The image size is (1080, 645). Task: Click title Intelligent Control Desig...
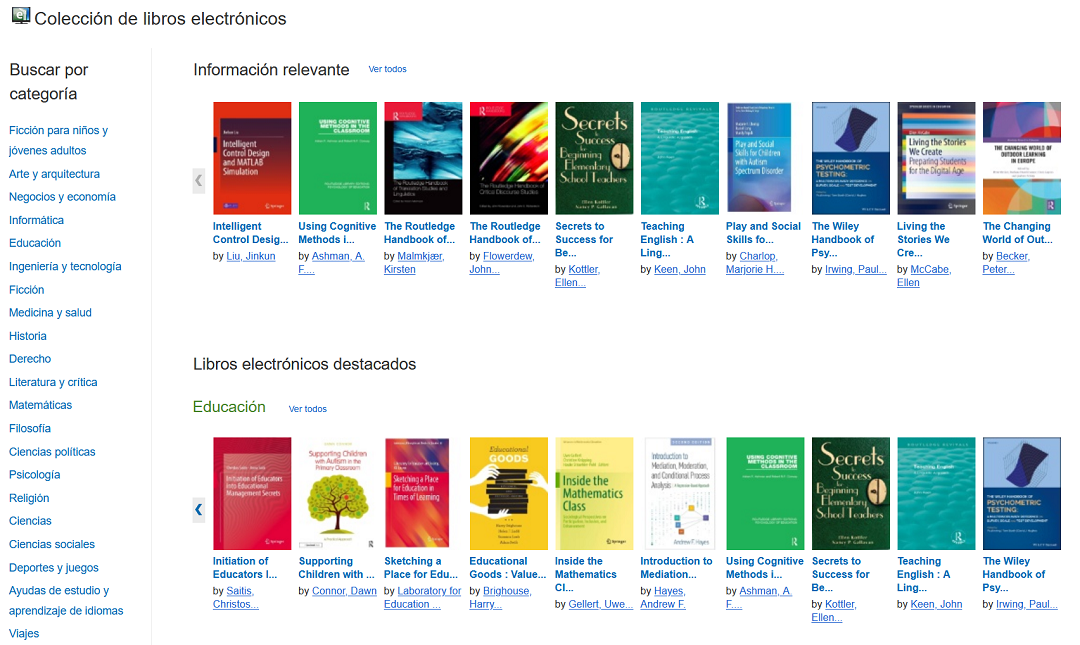click(x=250, y=233)
